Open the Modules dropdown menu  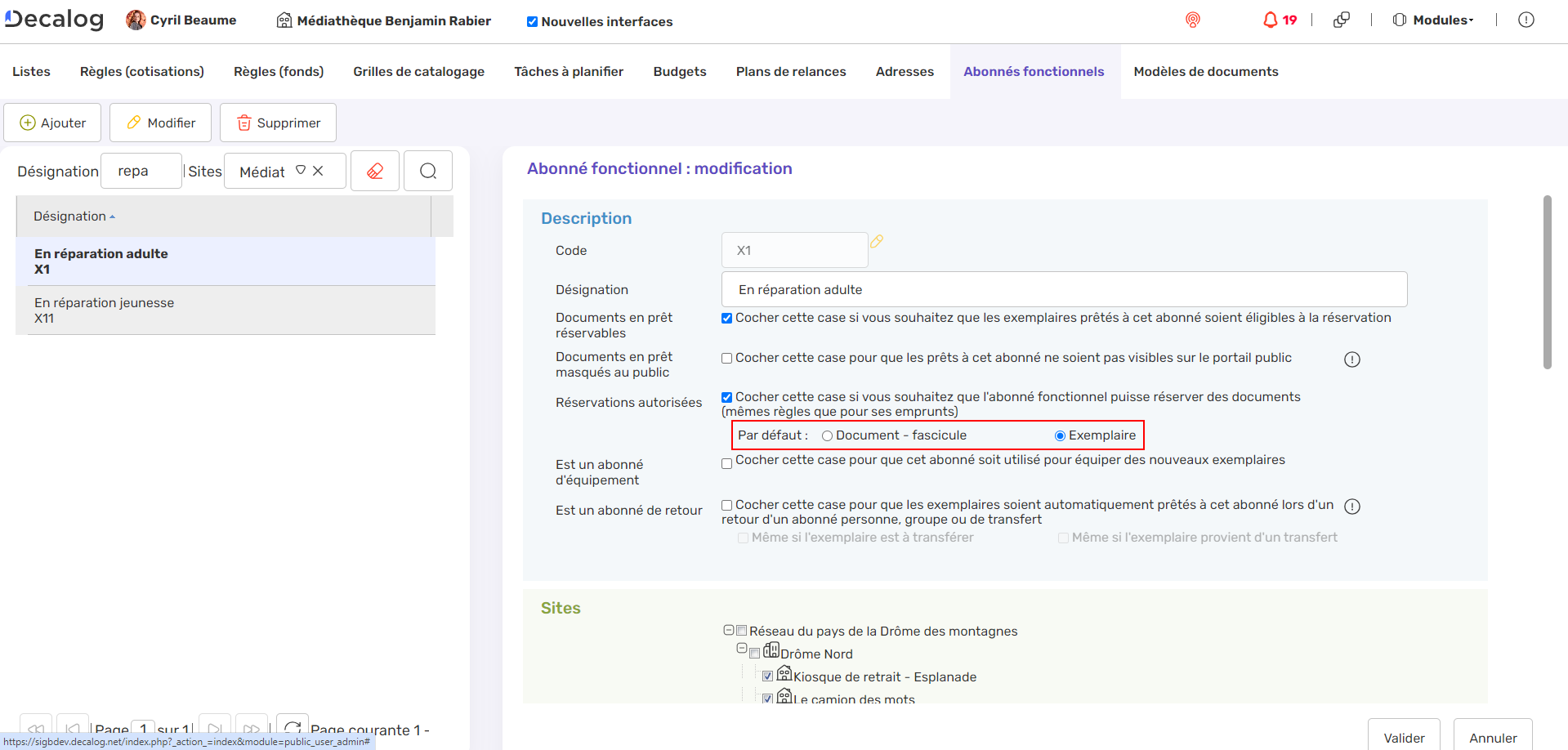pyautogui.click(x=1434, y=20)
